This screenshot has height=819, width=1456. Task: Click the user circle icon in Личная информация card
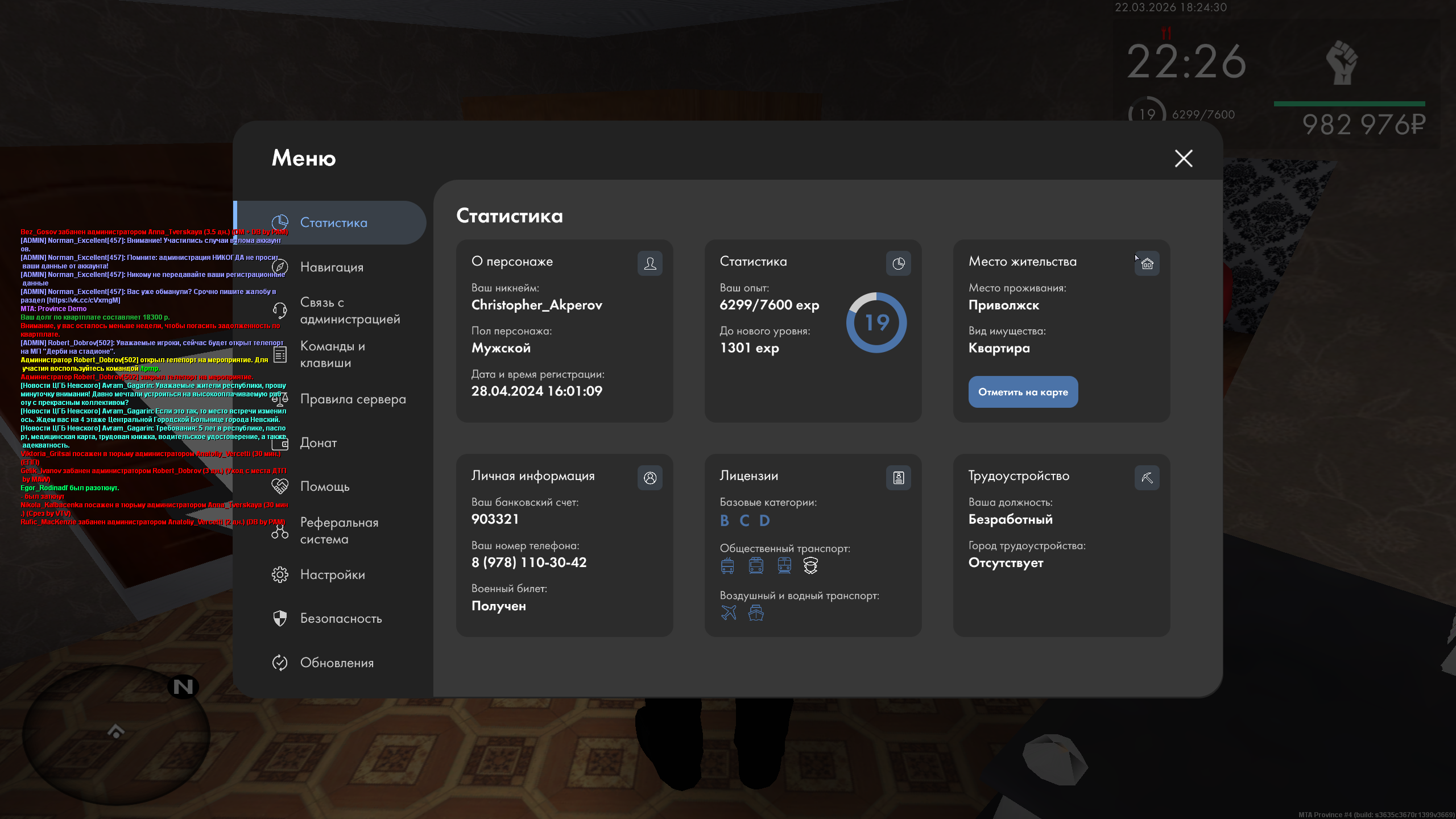click(650, 478)
